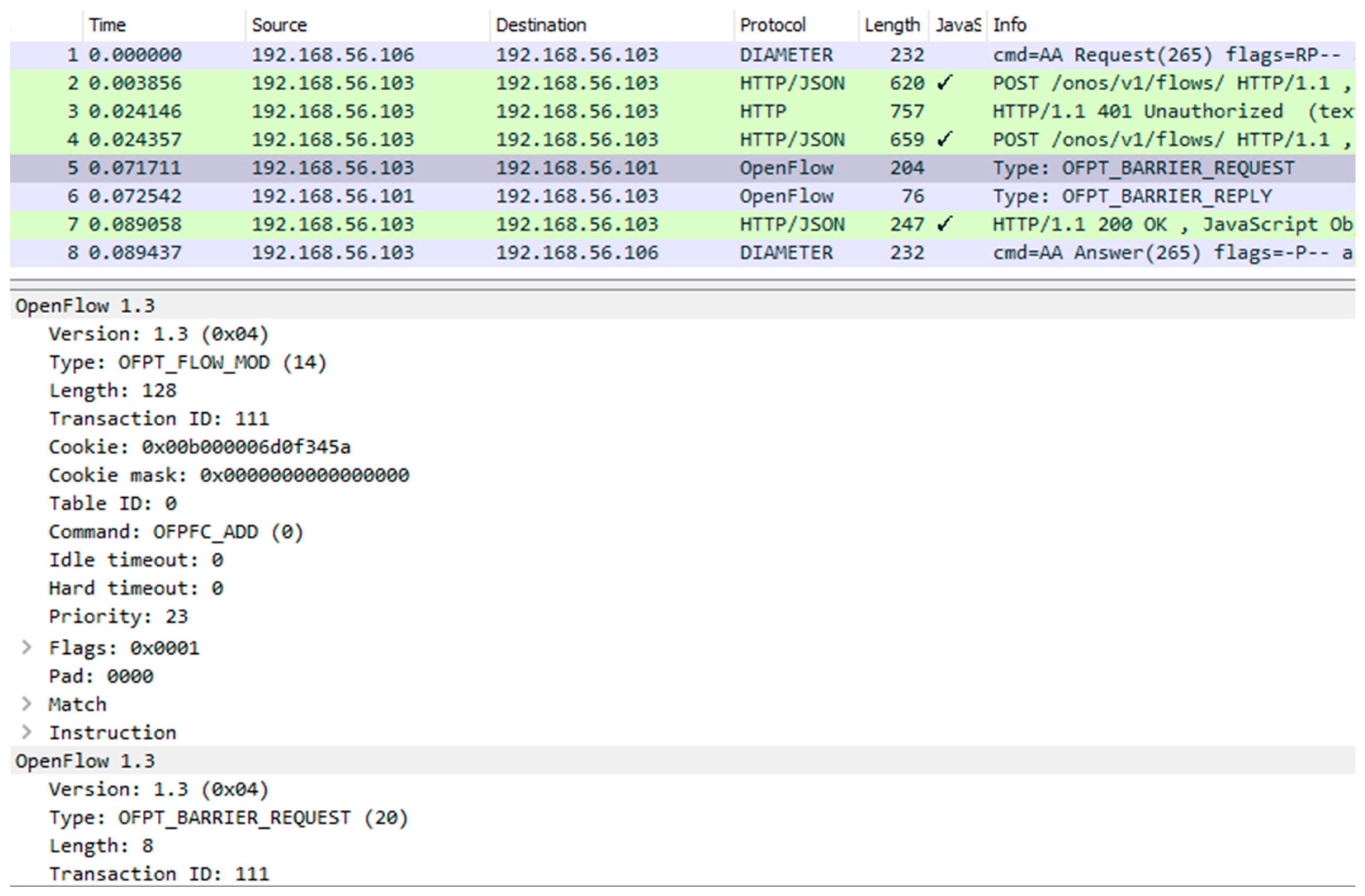The width and height of the screenshot is (1365, 896).
Task: Select the Cookie field in details
Action: 199,447
